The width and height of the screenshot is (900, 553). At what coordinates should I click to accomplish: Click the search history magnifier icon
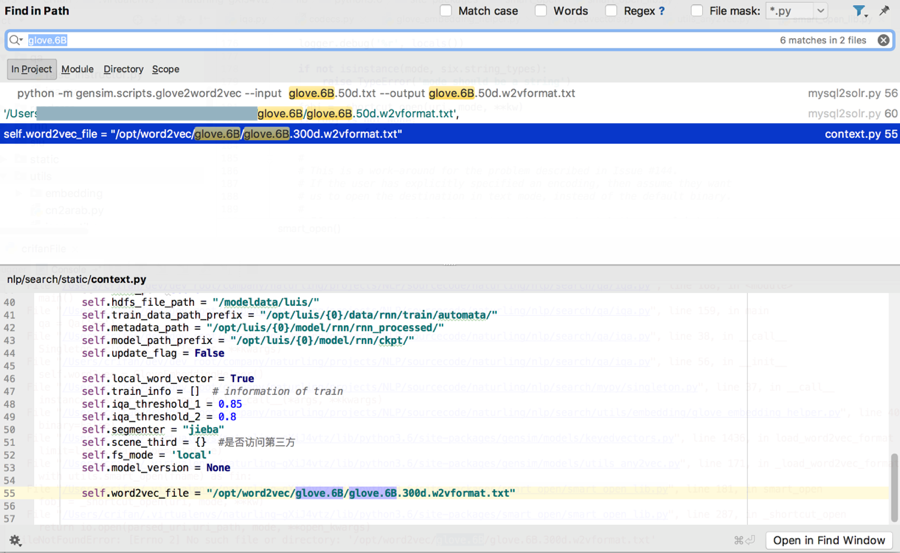(x=16, y=40)
